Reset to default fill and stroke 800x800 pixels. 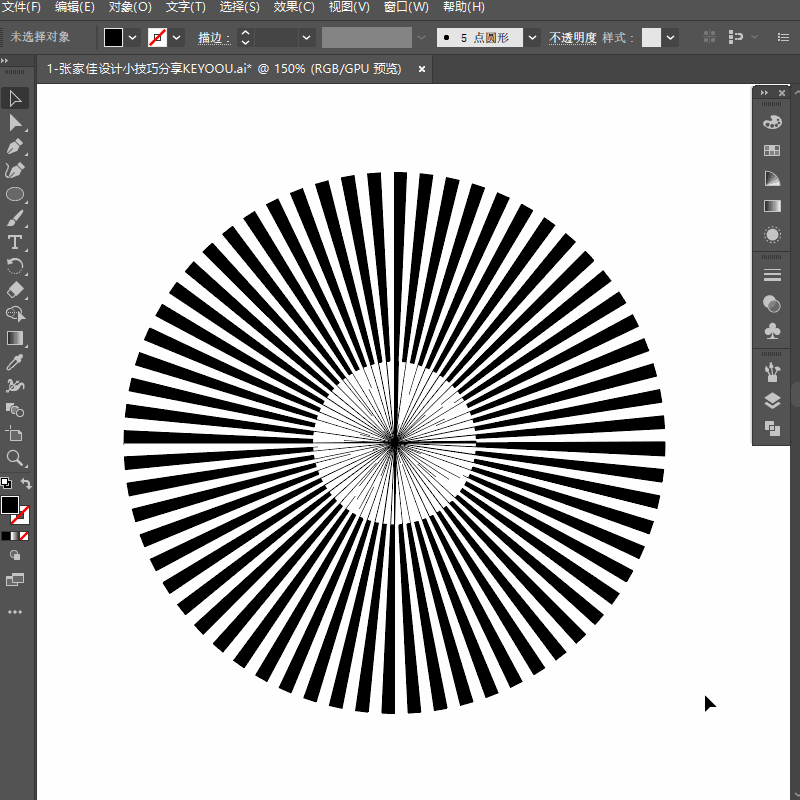(6, 482)
